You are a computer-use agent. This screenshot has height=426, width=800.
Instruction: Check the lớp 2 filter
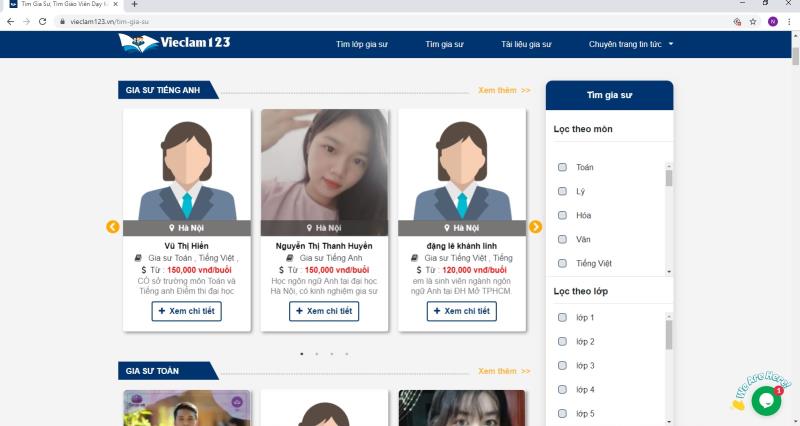coord(562,341)
